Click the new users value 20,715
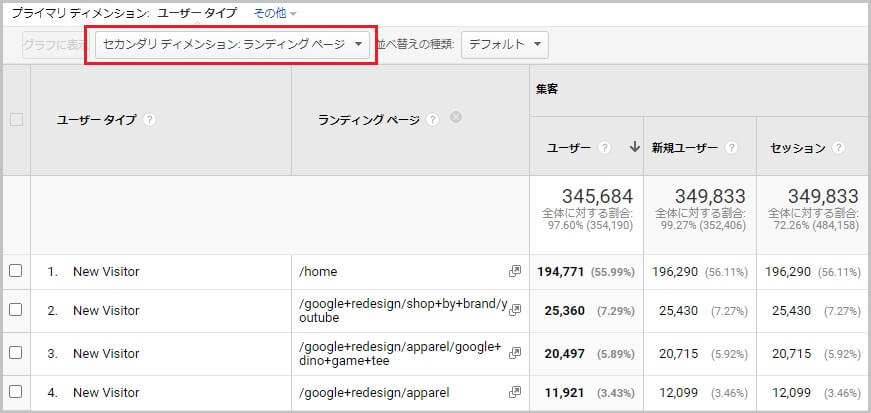The width and height of the screenshot is (871, 413). point(678,354)
